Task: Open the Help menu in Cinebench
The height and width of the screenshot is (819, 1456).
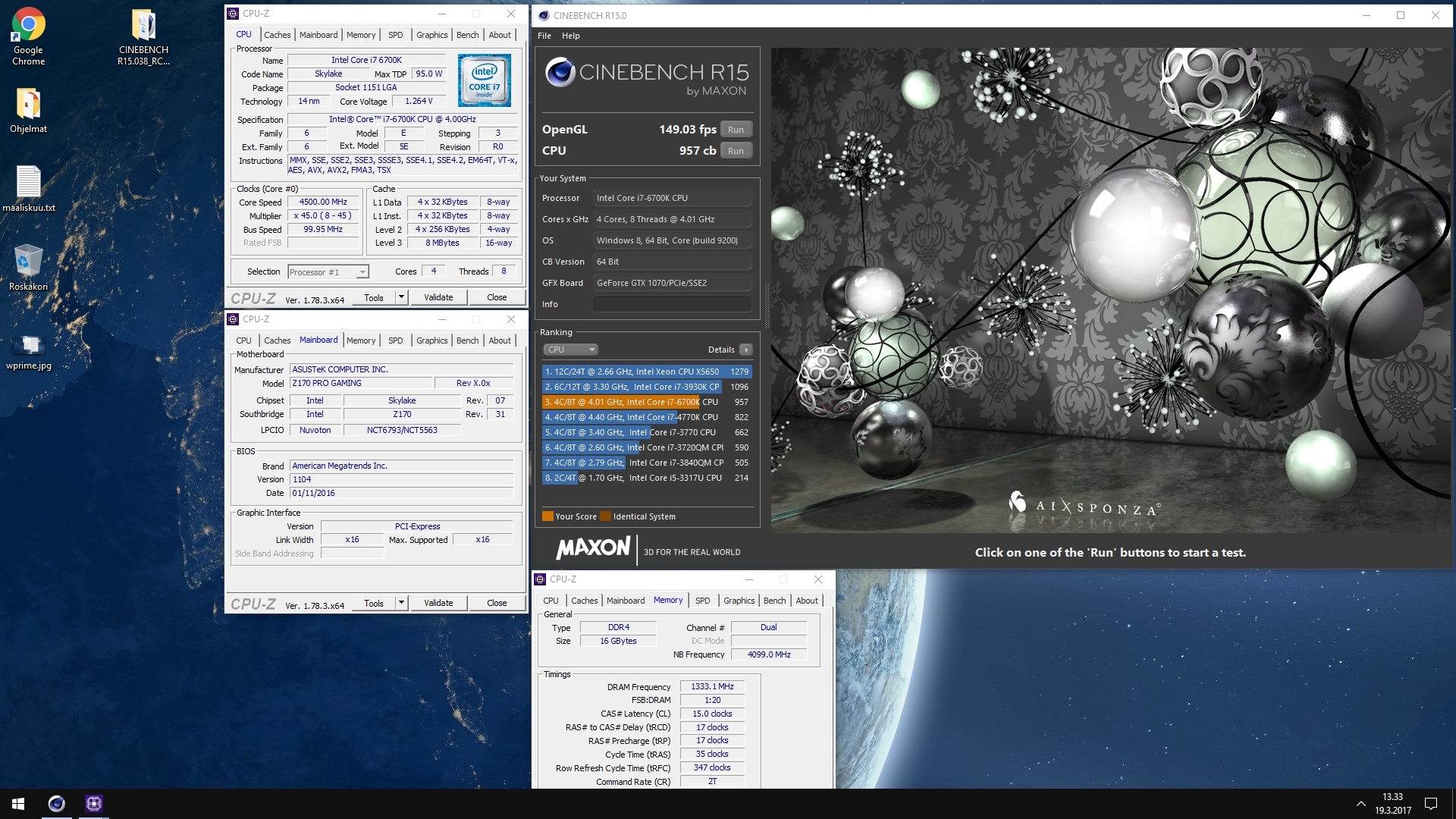Action: pos(571,36)
